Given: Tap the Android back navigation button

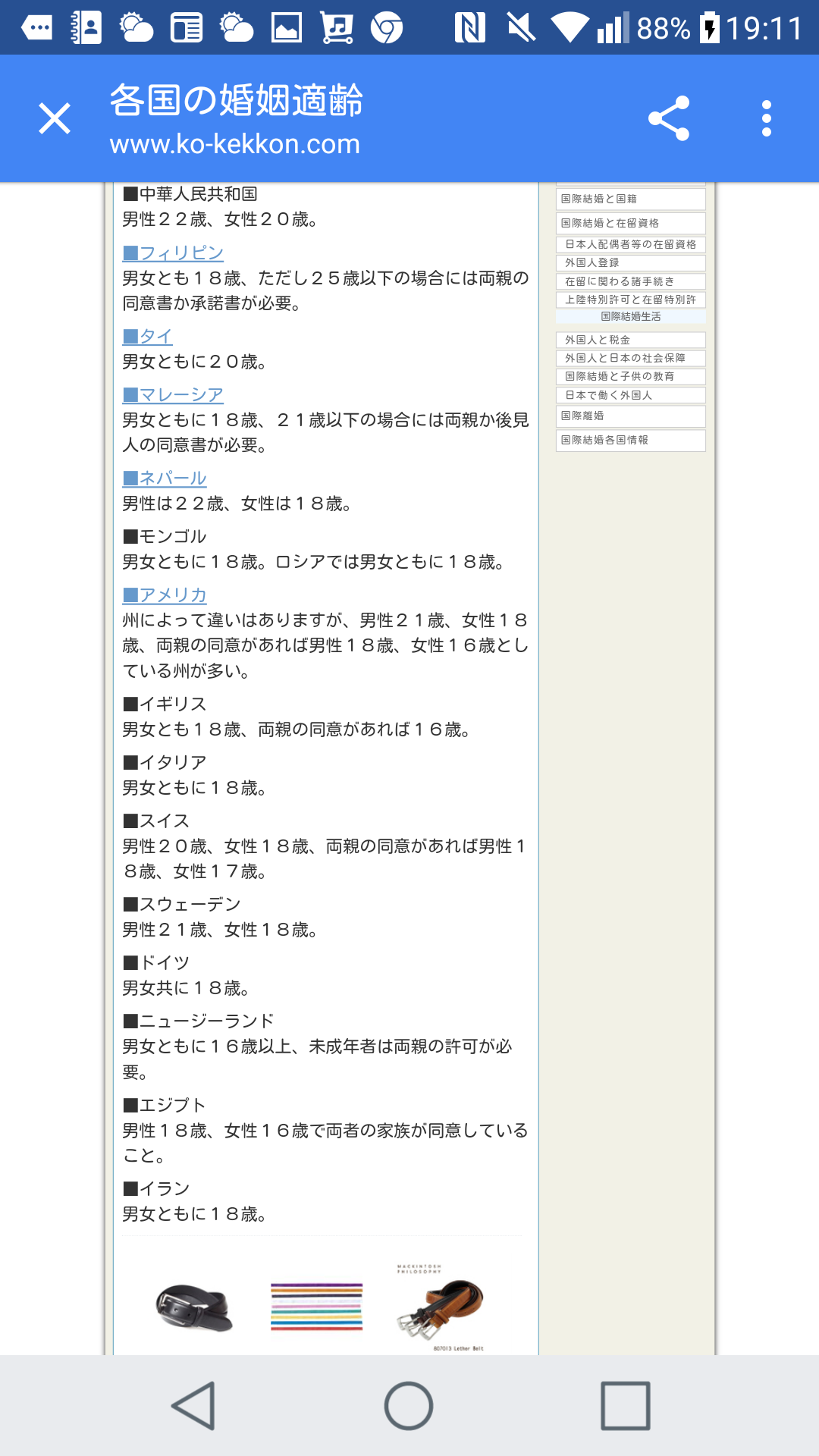Looking at the screenshot, I should pos(194,1405).
